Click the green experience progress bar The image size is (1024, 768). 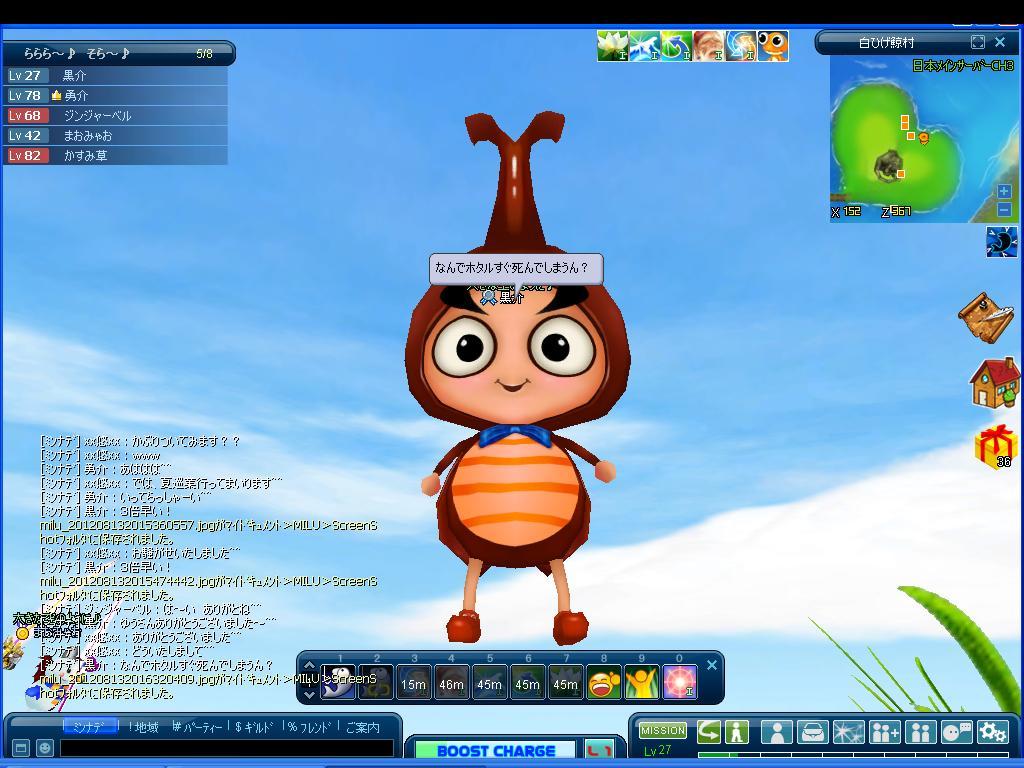point(855,756)
